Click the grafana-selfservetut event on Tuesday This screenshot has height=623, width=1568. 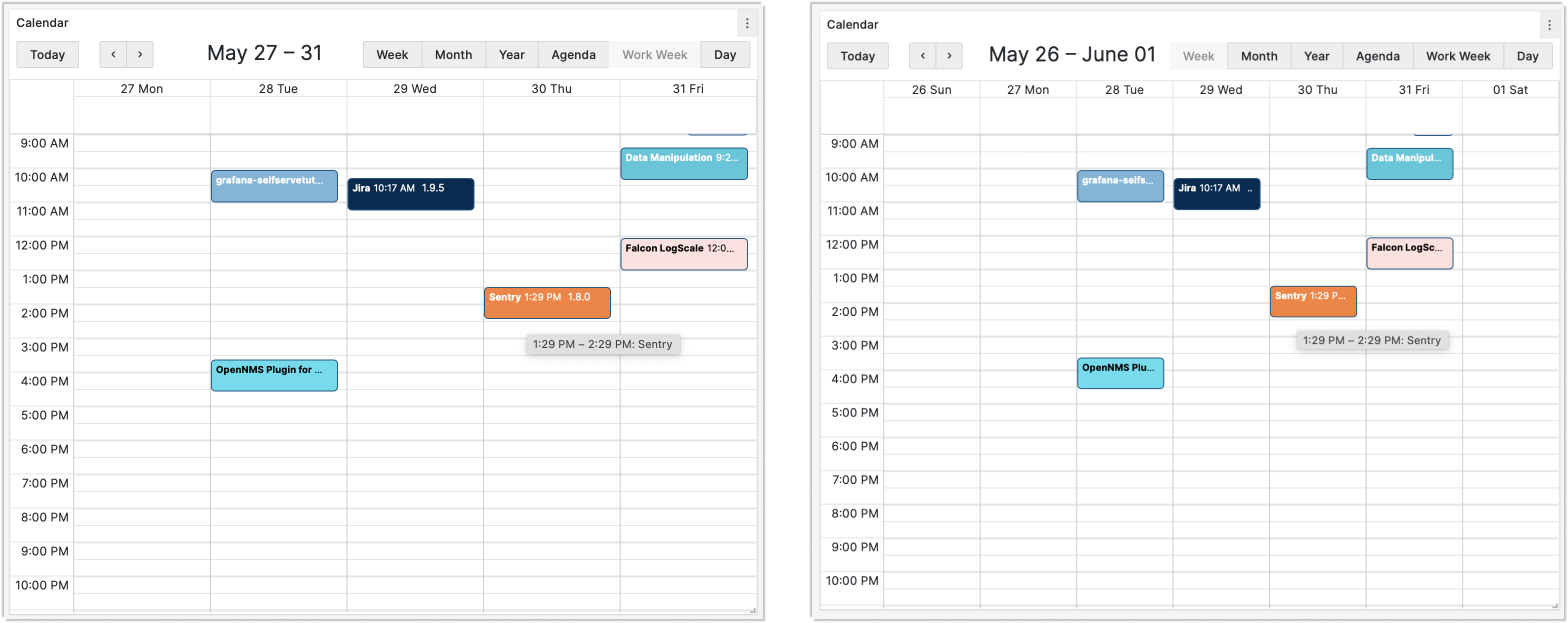point(274,186)
